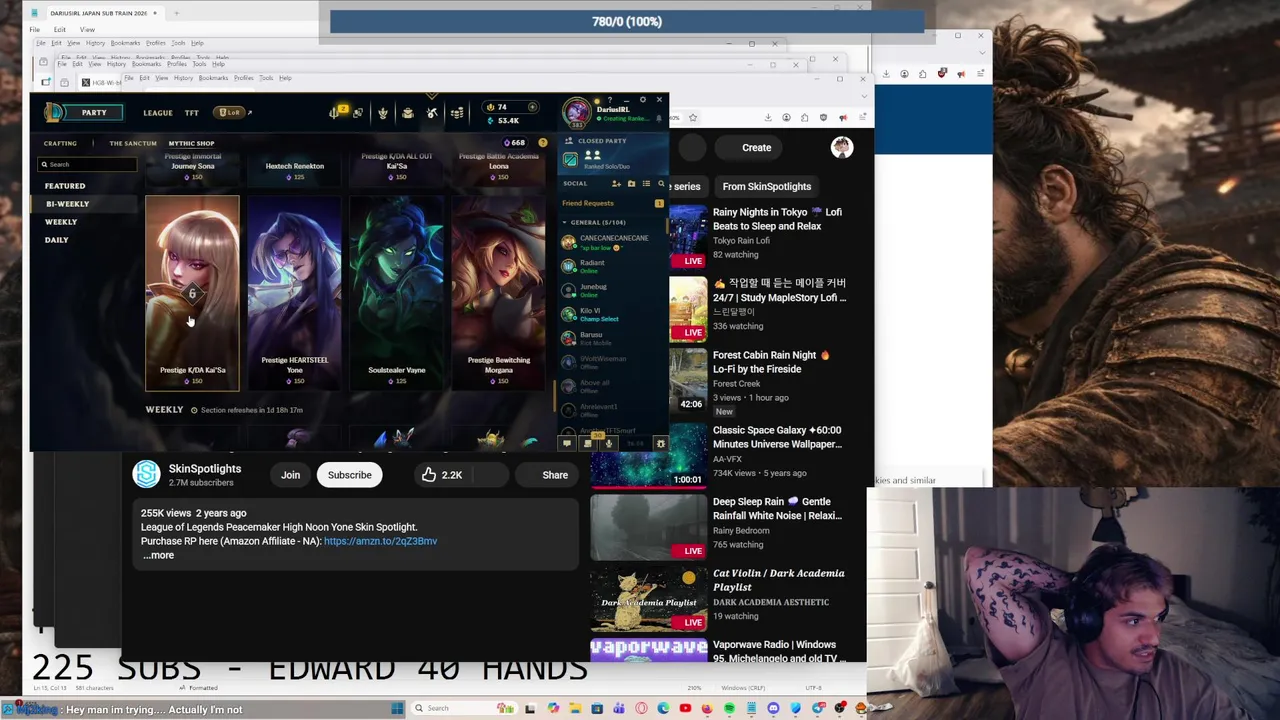Click the new folder icon in SOCIAL

(x=631, y=183)
